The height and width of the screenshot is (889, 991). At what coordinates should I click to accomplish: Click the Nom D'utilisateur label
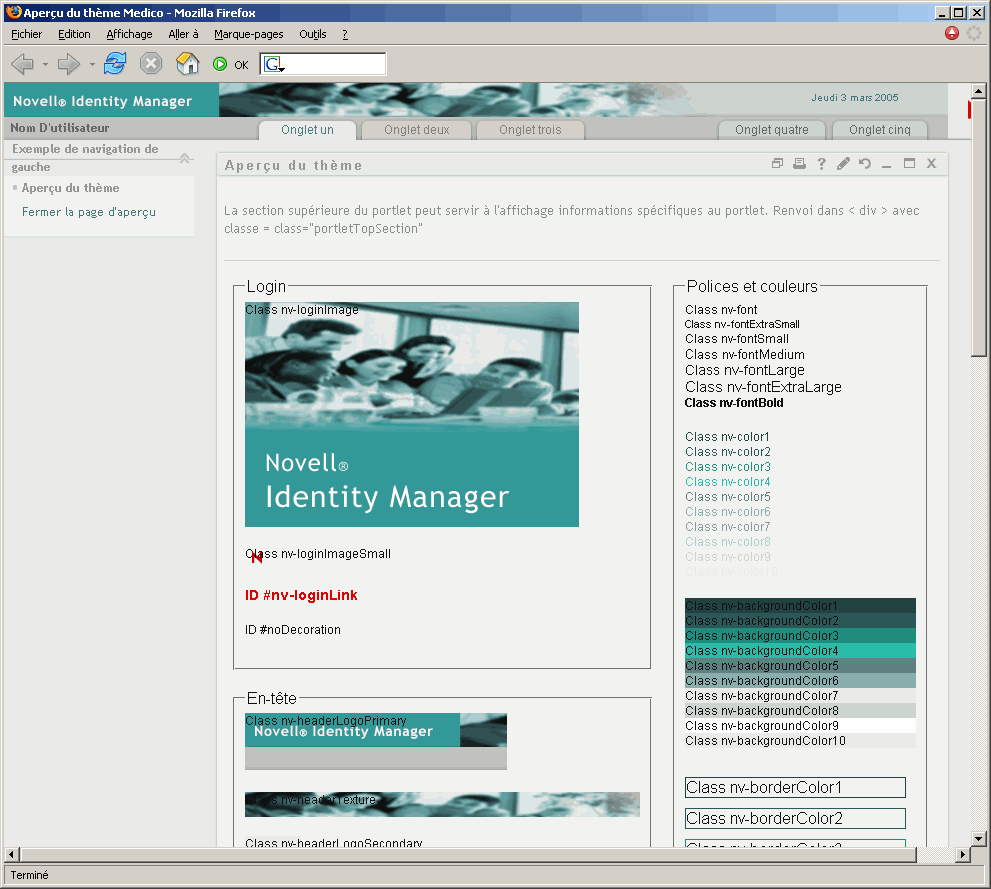[x=59, y=128]
